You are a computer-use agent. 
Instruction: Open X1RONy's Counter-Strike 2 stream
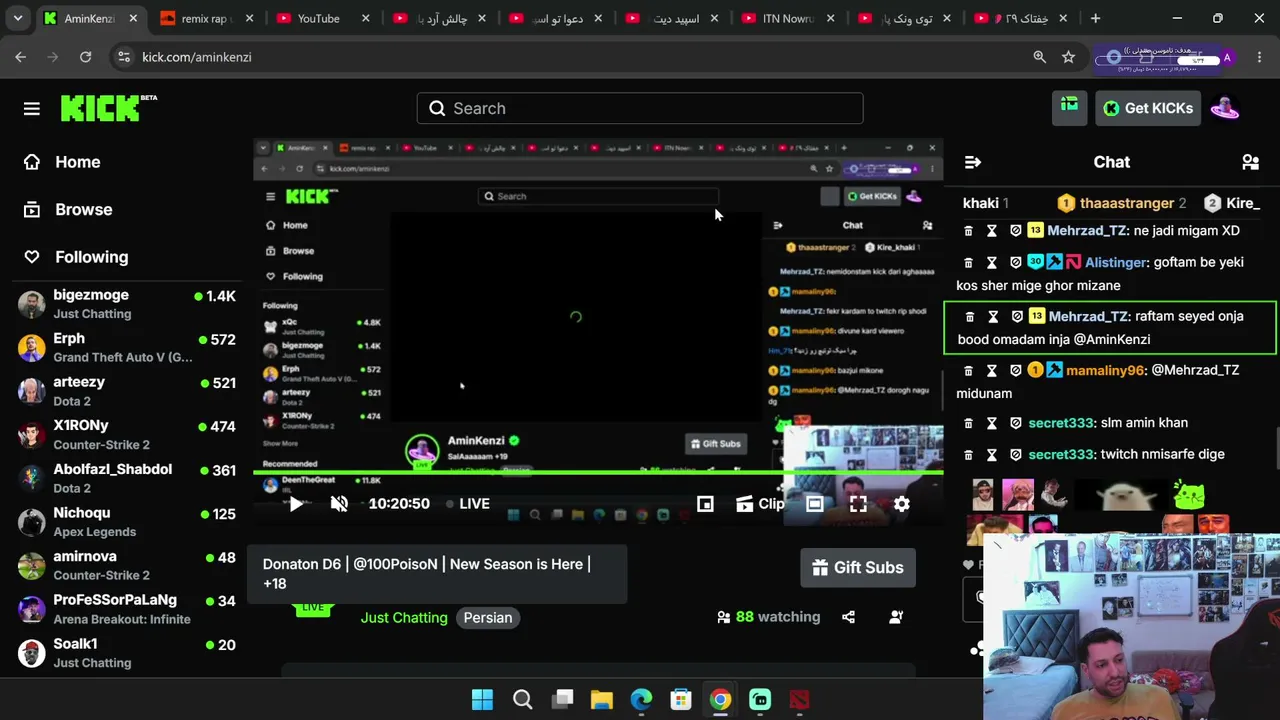[x=127, y=434]
